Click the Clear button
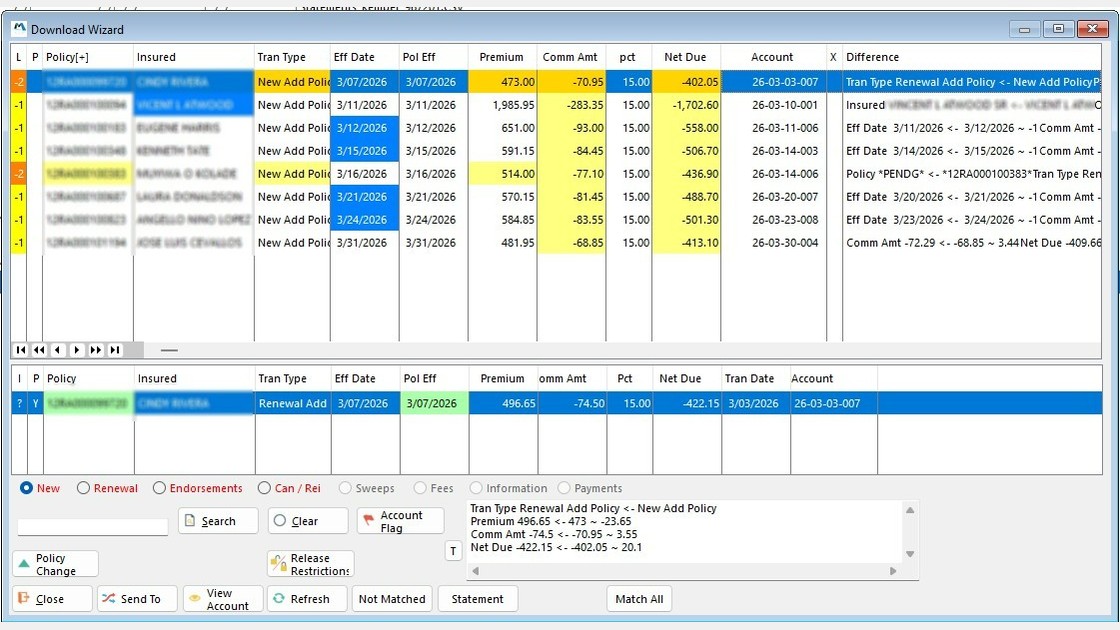 pos(308,521)
